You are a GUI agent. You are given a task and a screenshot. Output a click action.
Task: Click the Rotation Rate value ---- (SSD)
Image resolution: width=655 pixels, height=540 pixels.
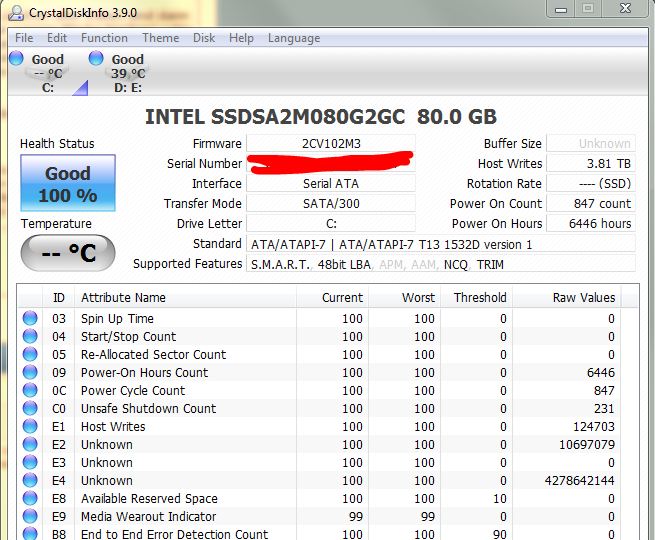pyautogui.click(x=591, y=184)
